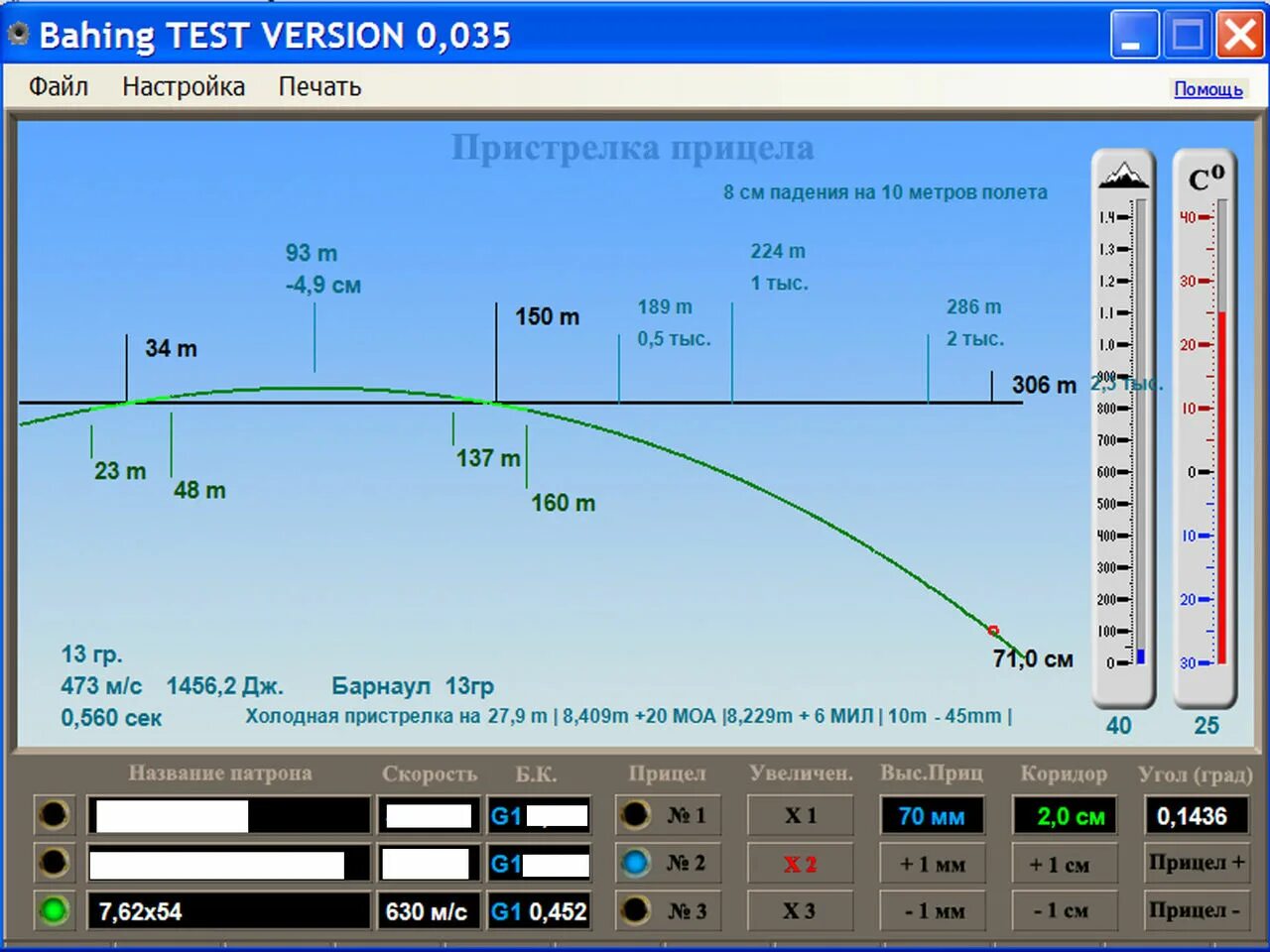Click the 150 m zero distance label
The image size is (1270, 952).
coord(547,317)
